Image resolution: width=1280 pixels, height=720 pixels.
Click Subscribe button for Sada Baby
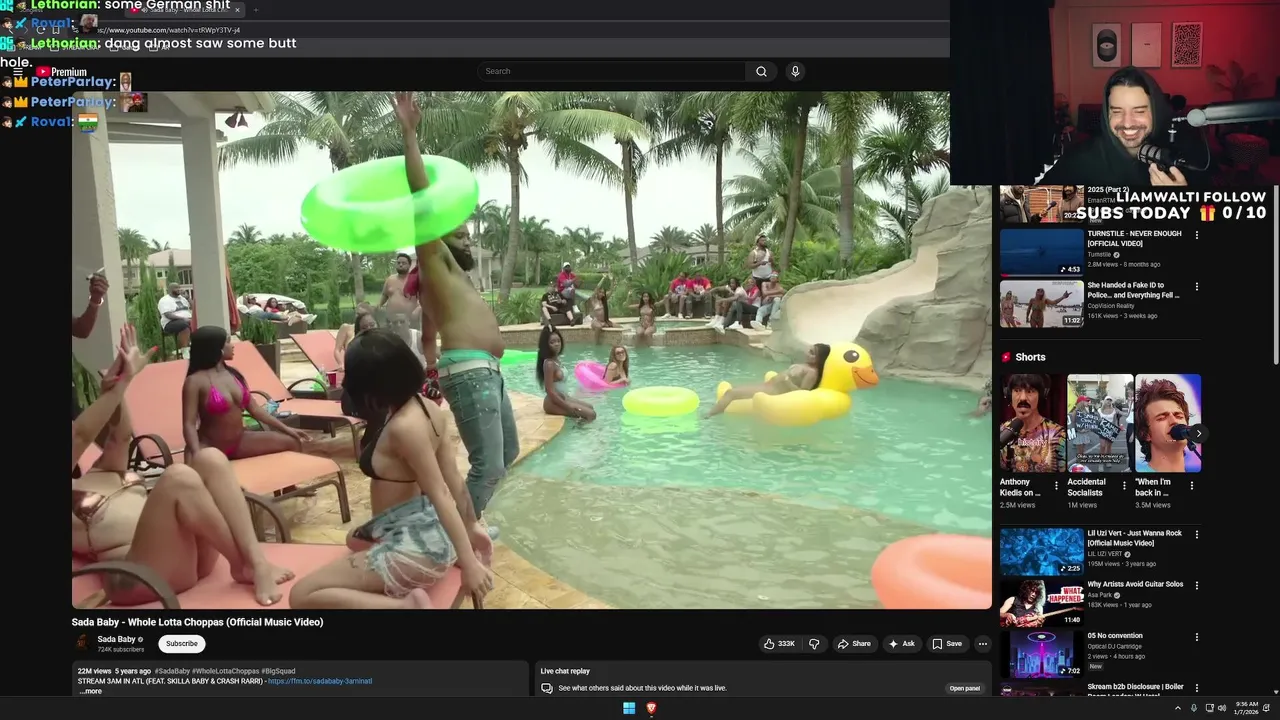(181, 644)
